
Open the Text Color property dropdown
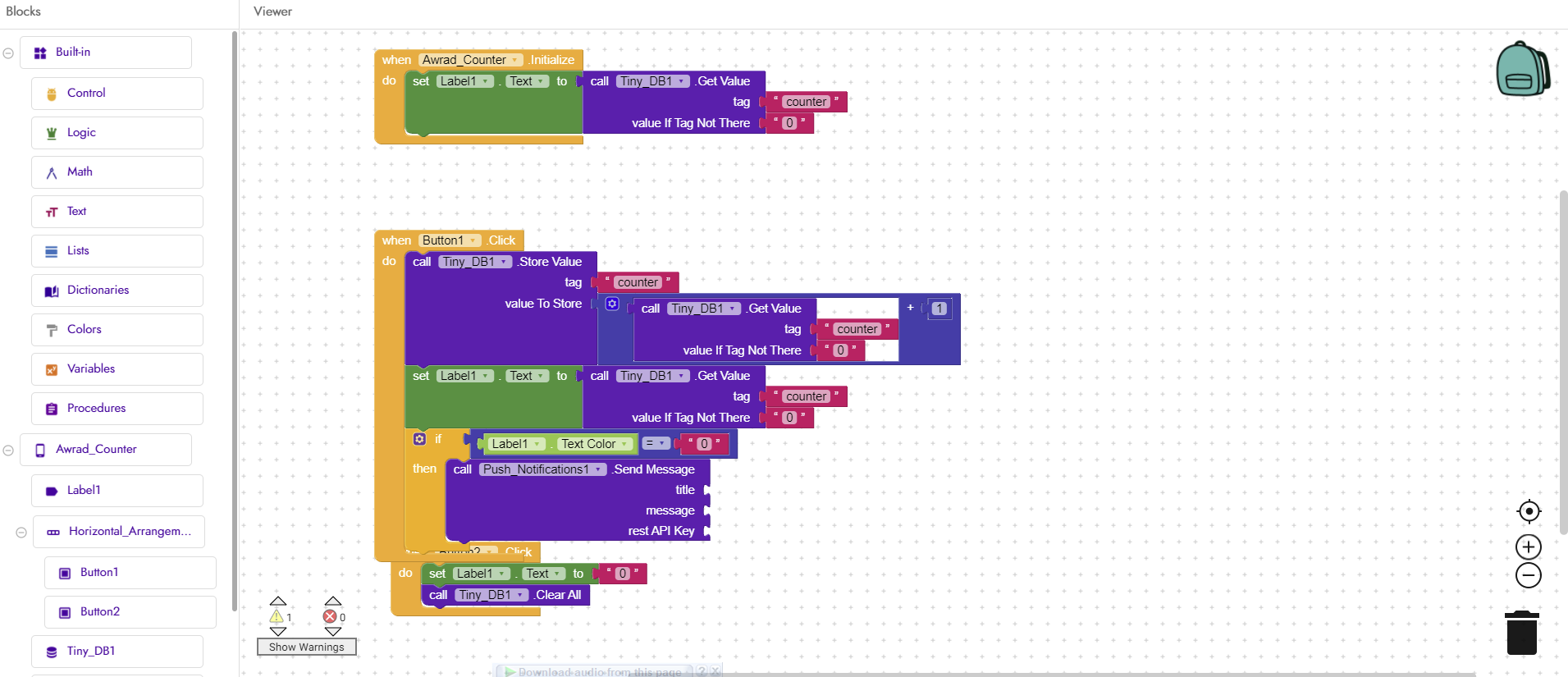pyautogui.click(x=596, y=444)
